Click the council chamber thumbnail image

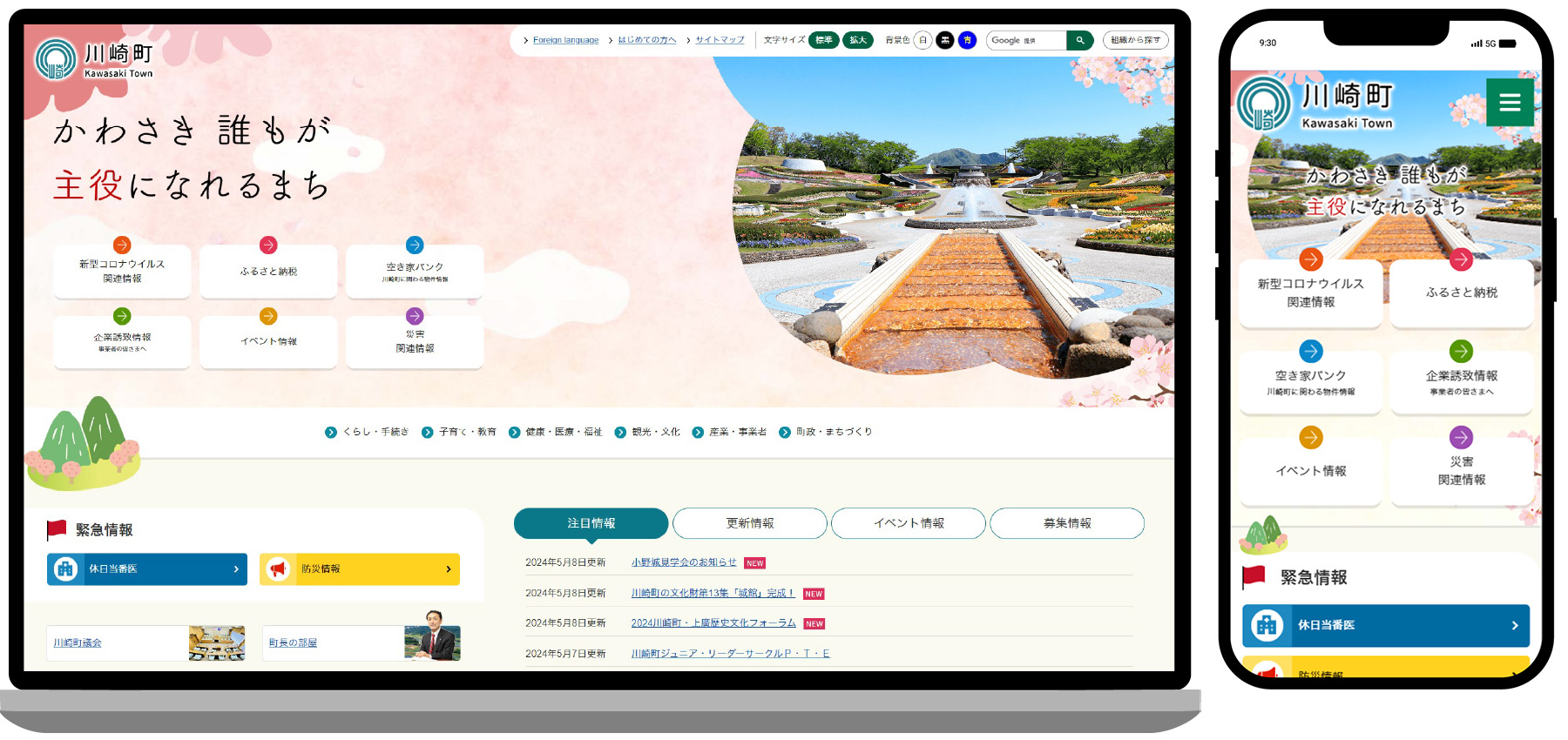pos(217,643)
